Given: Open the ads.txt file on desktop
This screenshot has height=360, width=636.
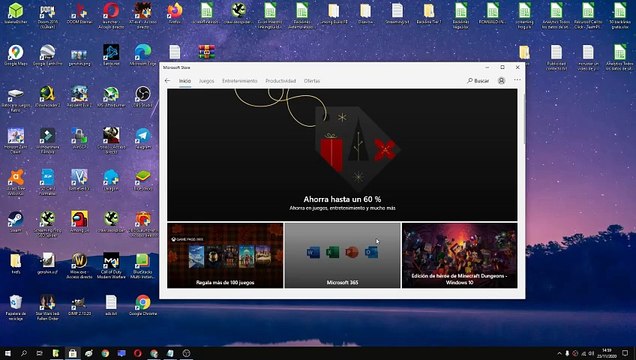Looking at the screenshot, I should (111, 305).
